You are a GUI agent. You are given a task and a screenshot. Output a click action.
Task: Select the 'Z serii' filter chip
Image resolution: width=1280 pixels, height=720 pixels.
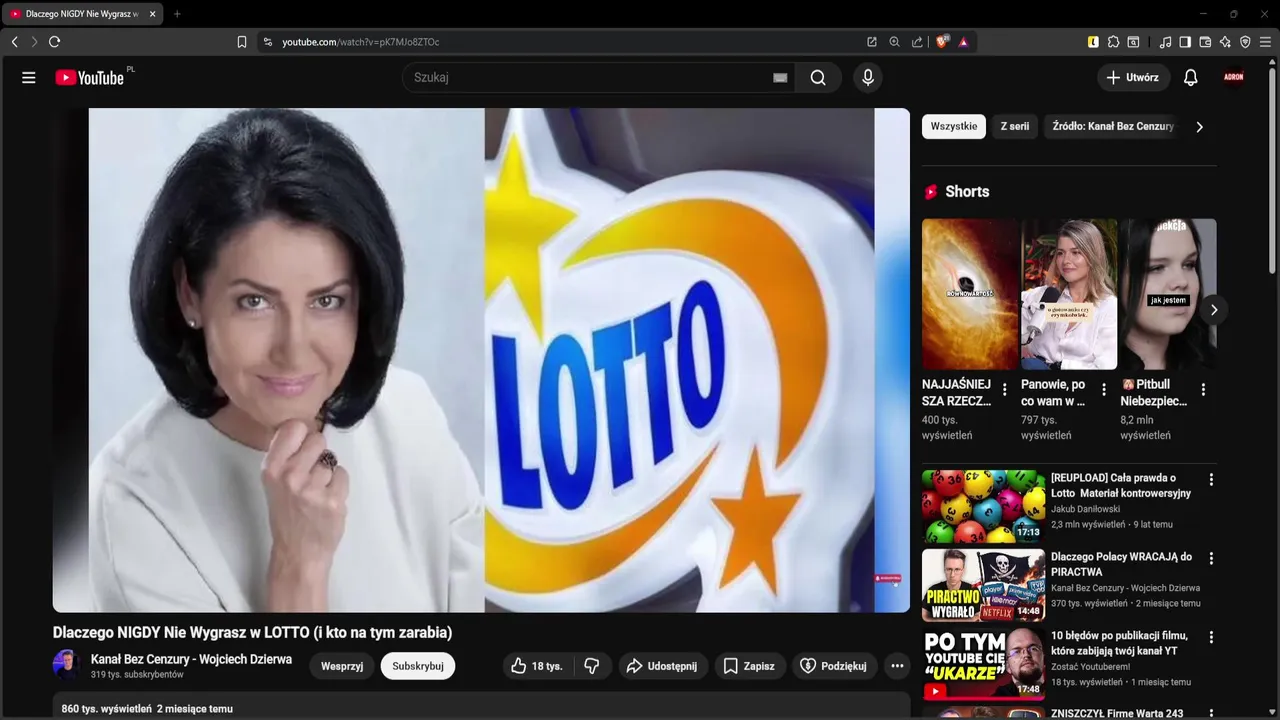1015,127
